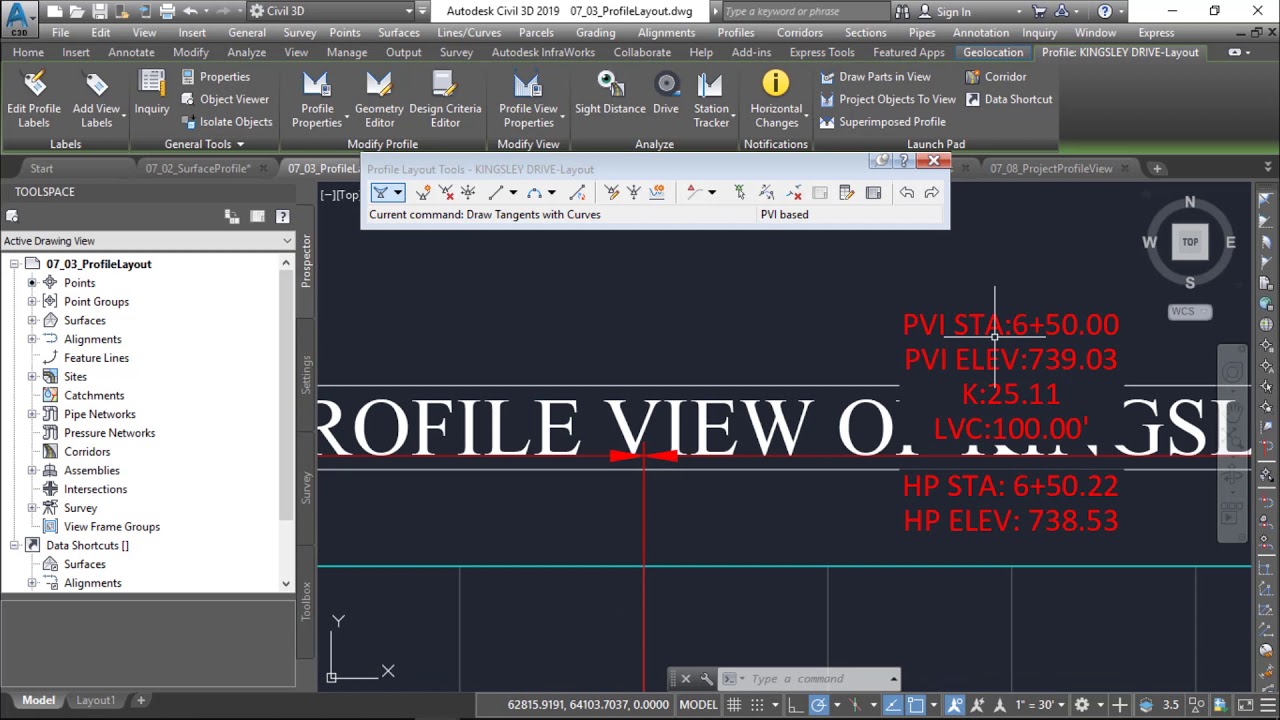The image size is (1280, 720).
Task: Click the Superimposed Profile button
Action: click(882, 122)
